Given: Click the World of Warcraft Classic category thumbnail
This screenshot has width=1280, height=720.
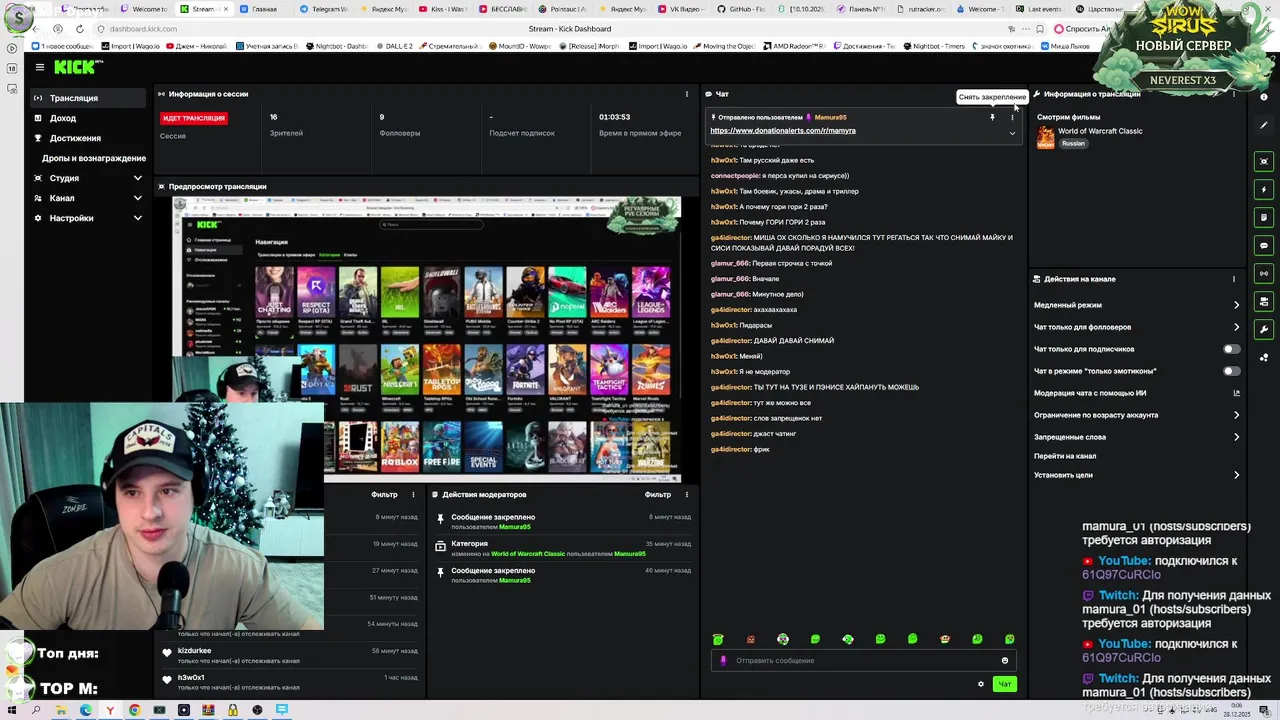Looking at the screenshot, I should tap(1045, 137).
